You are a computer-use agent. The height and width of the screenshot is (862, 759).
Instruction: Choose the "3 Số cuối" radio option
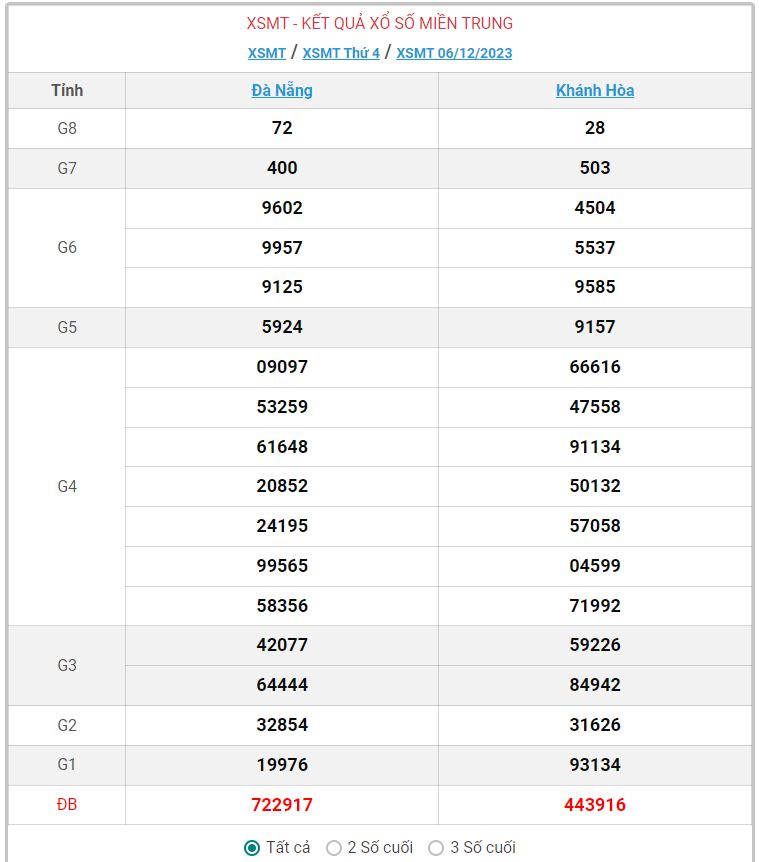(436, 848)
